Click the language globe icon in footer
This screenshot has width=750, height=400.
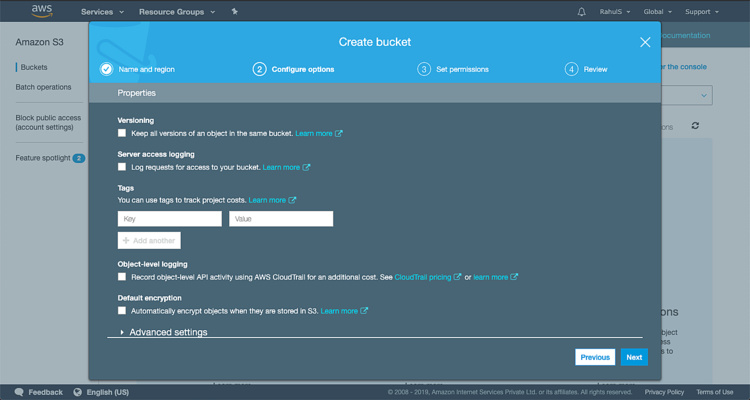point(77,392)
